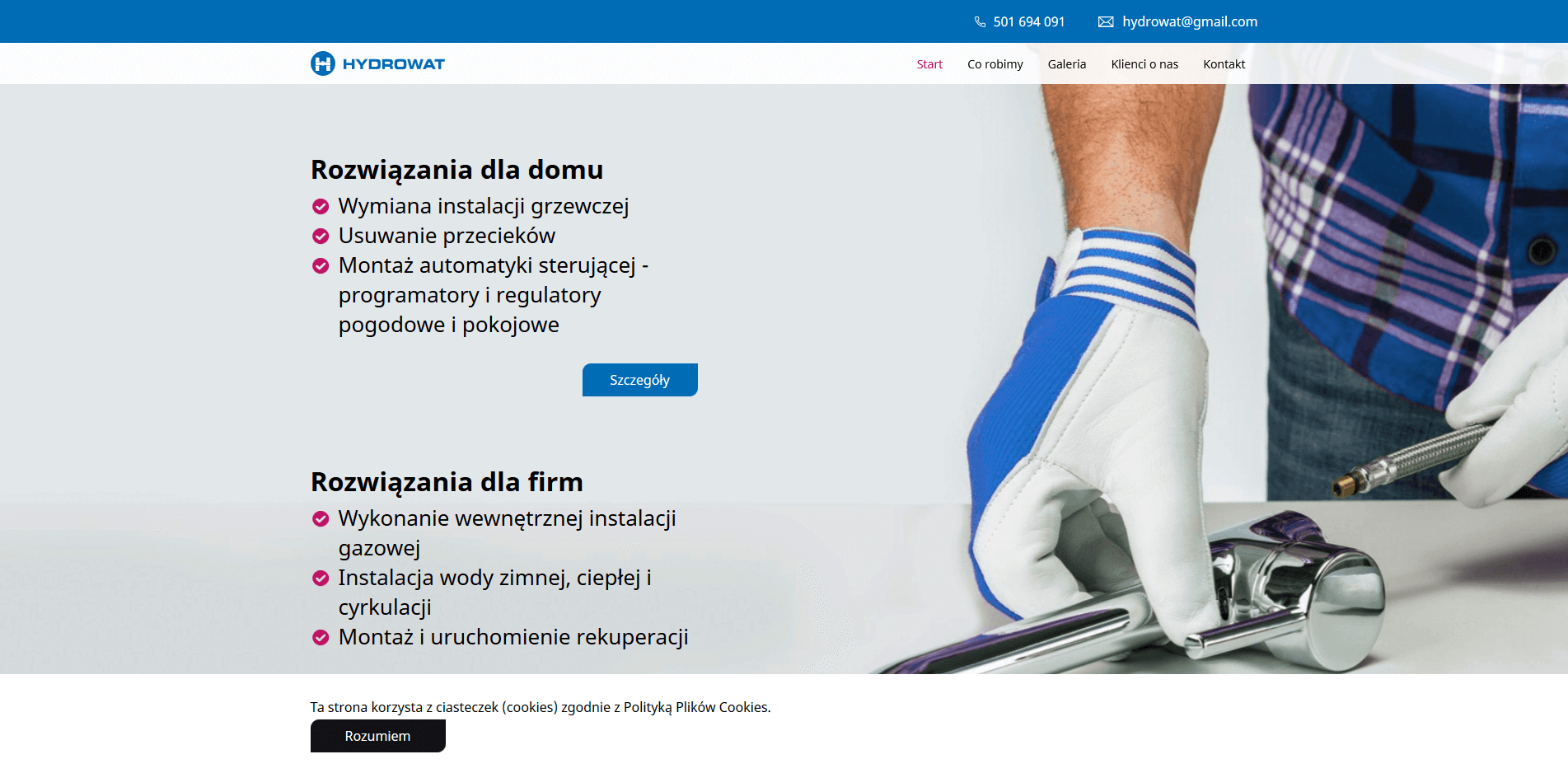Click the Rozwiązania dla domu heading

click(456, 170)
